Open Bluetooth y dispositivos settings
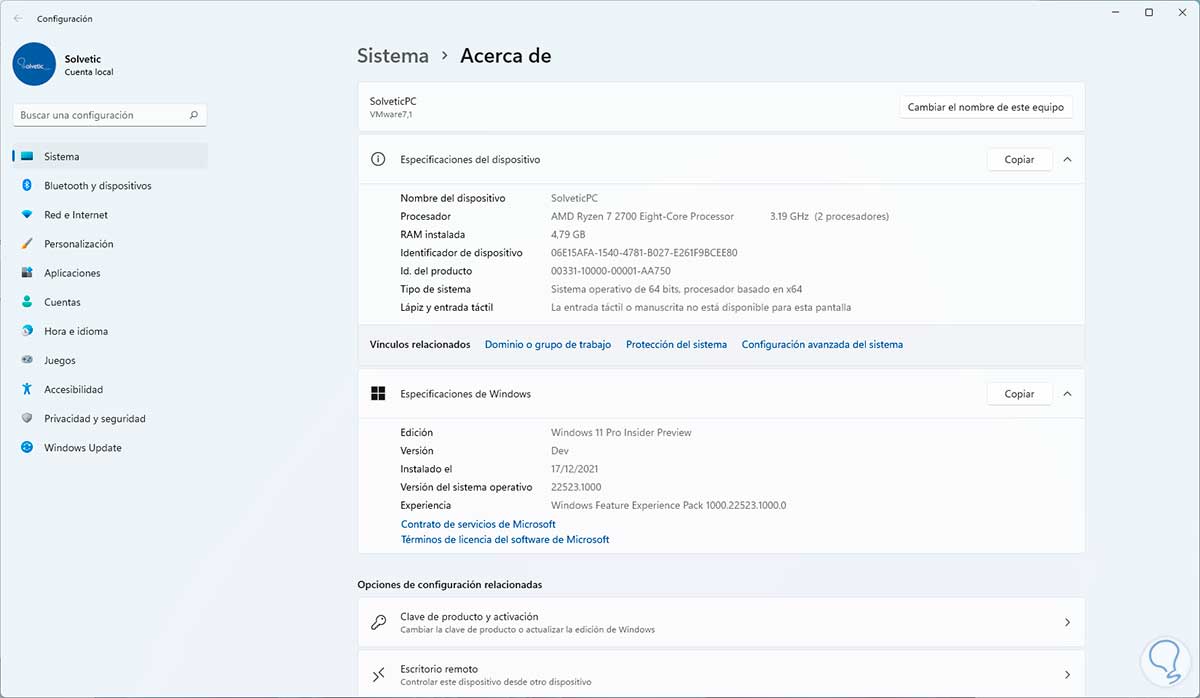This screenshot has height=698, width=1200. coord(110,186)
